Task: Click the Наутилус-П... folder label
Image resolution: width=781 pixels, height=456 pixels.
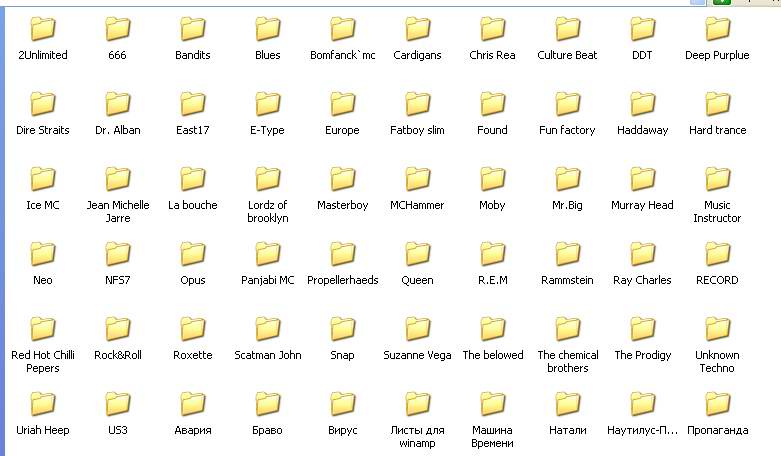Action: click(x=643, y=431)
